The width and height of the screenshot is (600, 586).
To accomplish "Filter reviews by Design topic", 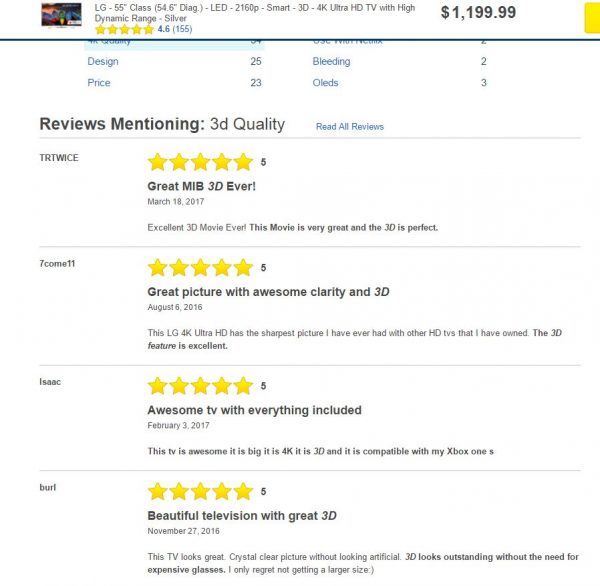I will [x=103, y=61].
